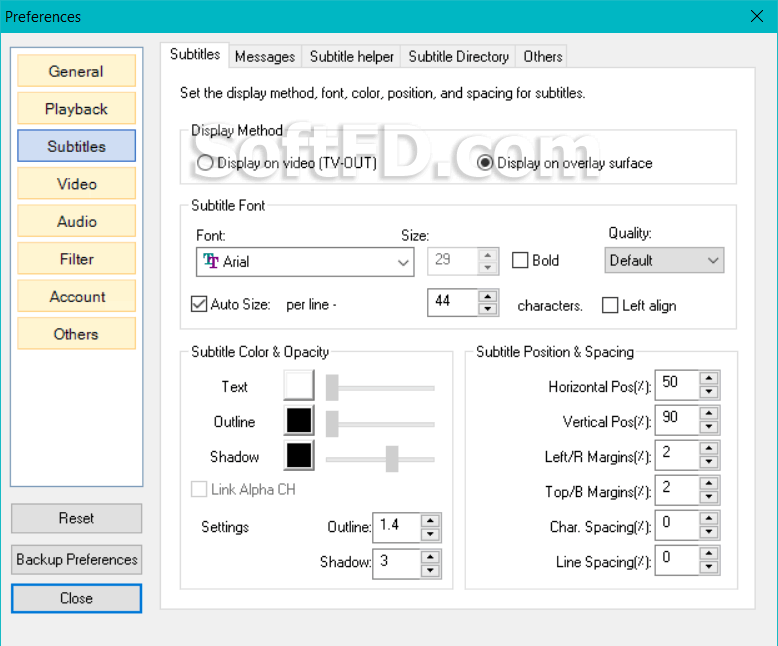Click the Close button at bottom left
The height and width of the screenshot is (646, 778).
coord(76,598)
